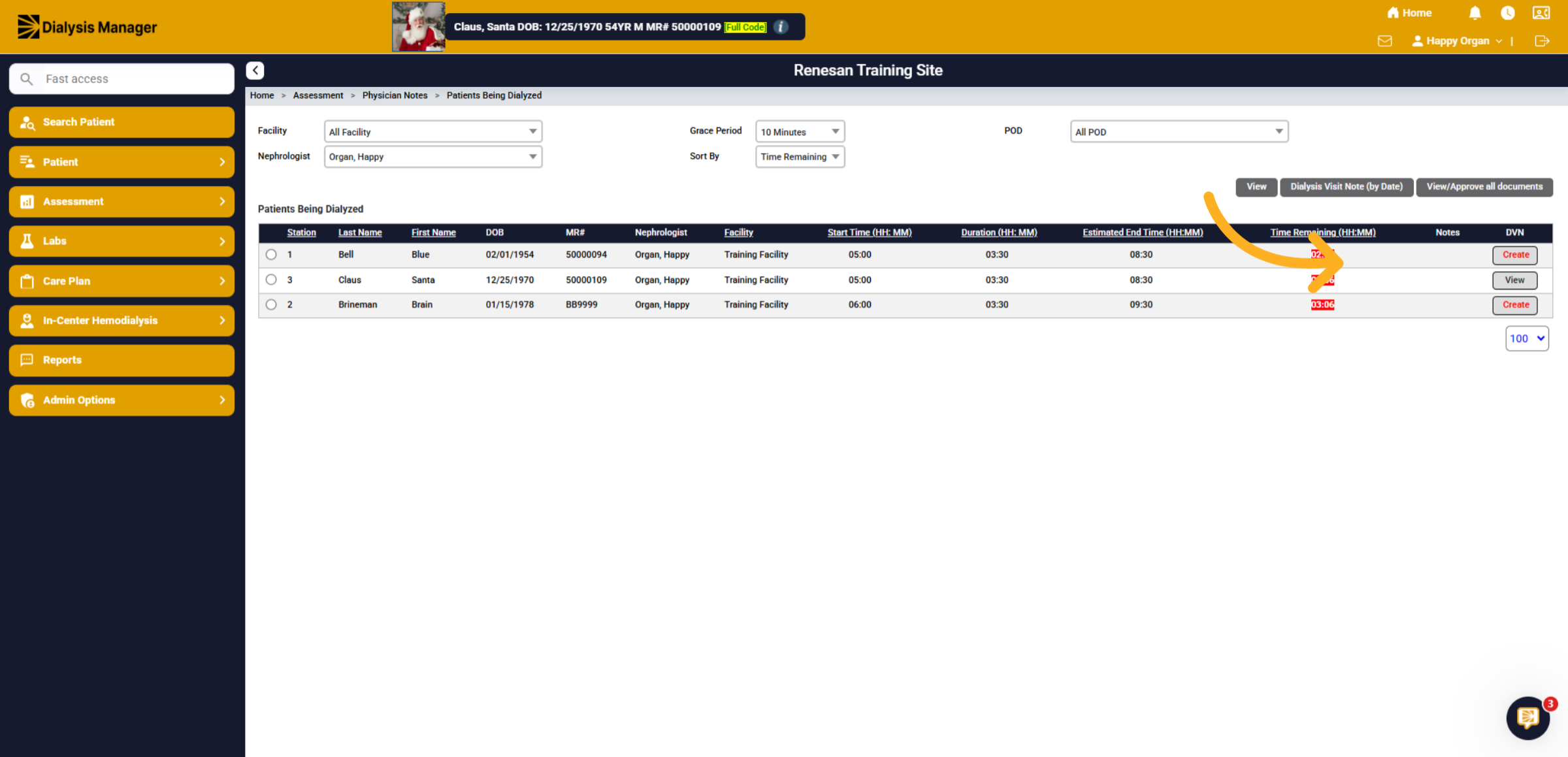Go to Physician Notes breadcrumb

pos(395,95)
